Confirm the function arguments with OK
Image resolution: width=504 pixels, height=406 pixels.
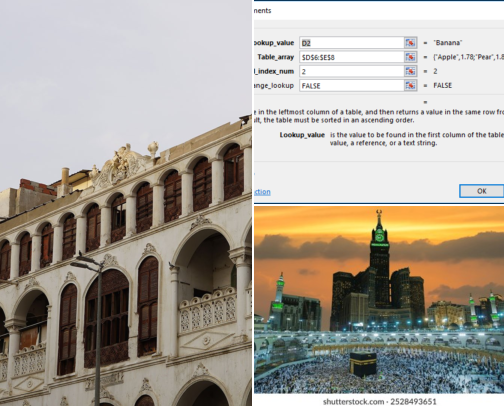[482, 191]
